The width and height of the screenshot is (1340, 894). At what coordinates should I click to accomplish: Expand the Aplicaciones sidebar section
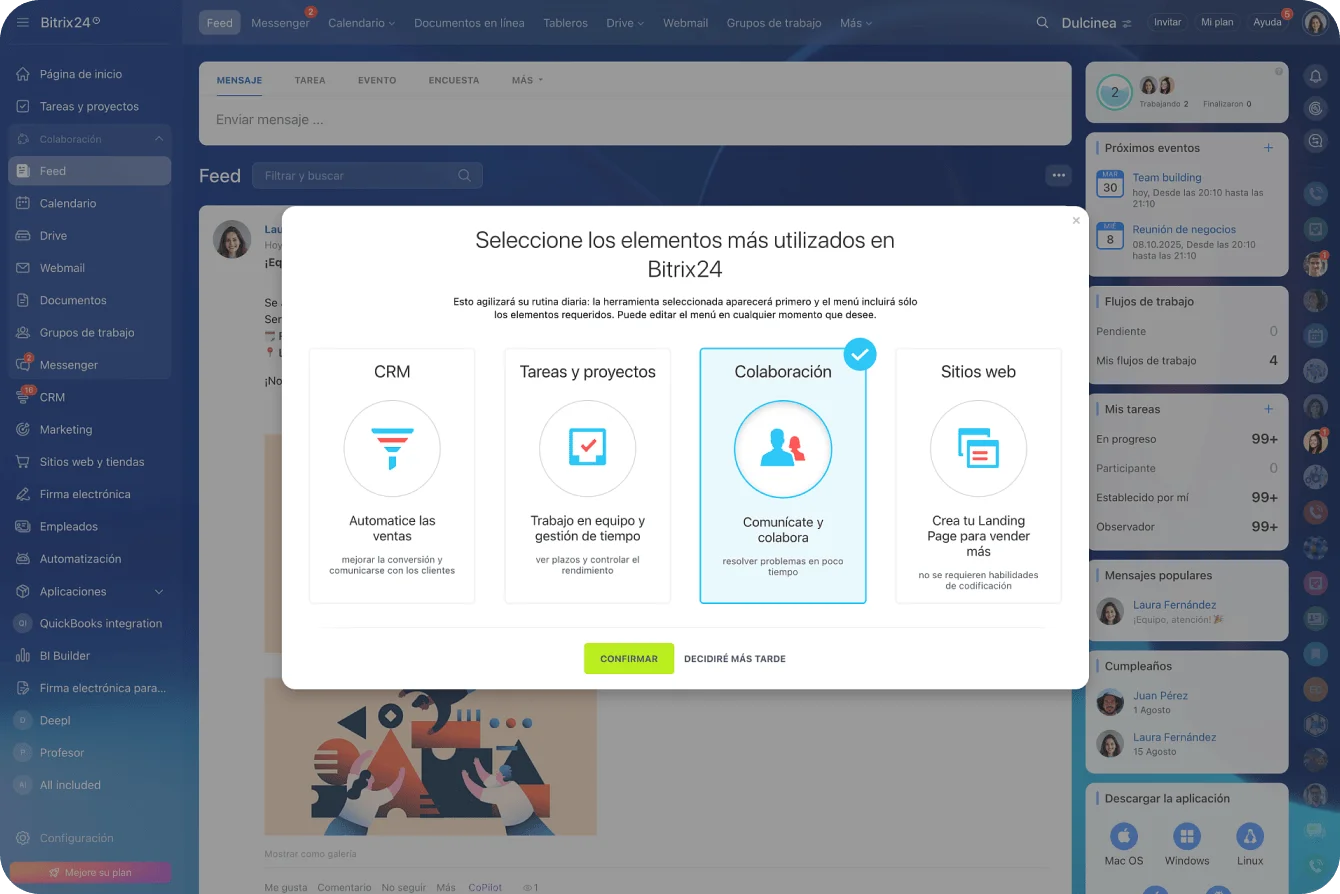point(158,591)
